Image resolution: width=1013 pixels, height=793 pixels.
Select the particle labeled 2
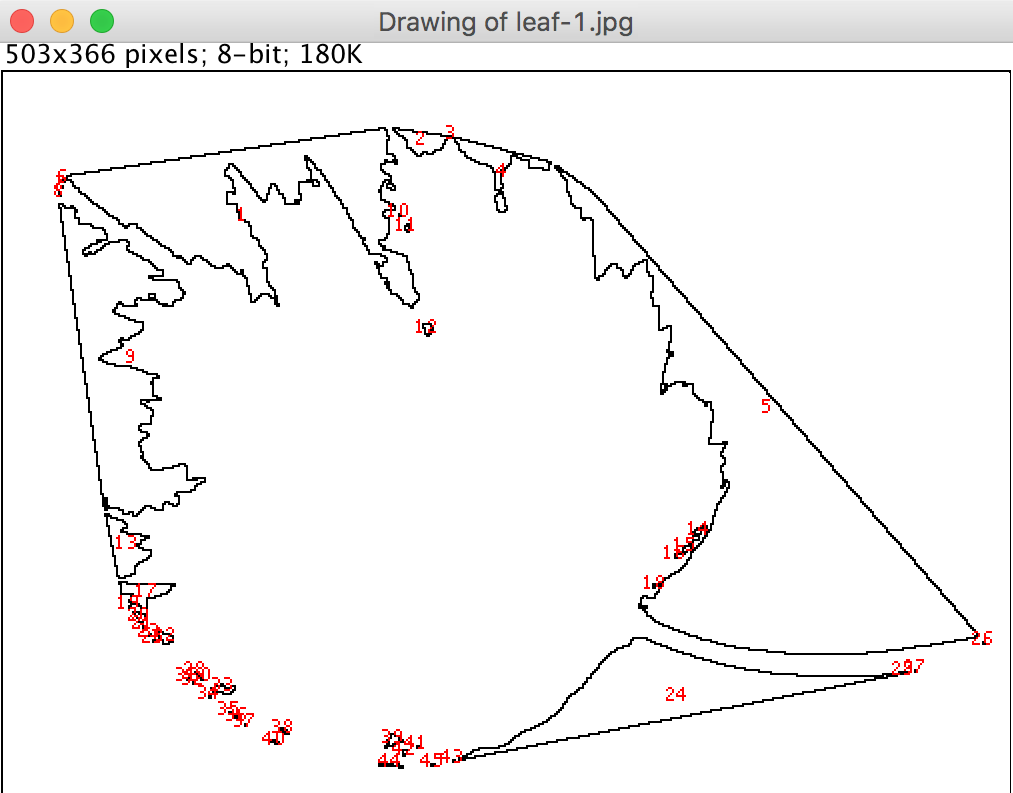click(420, 139)
